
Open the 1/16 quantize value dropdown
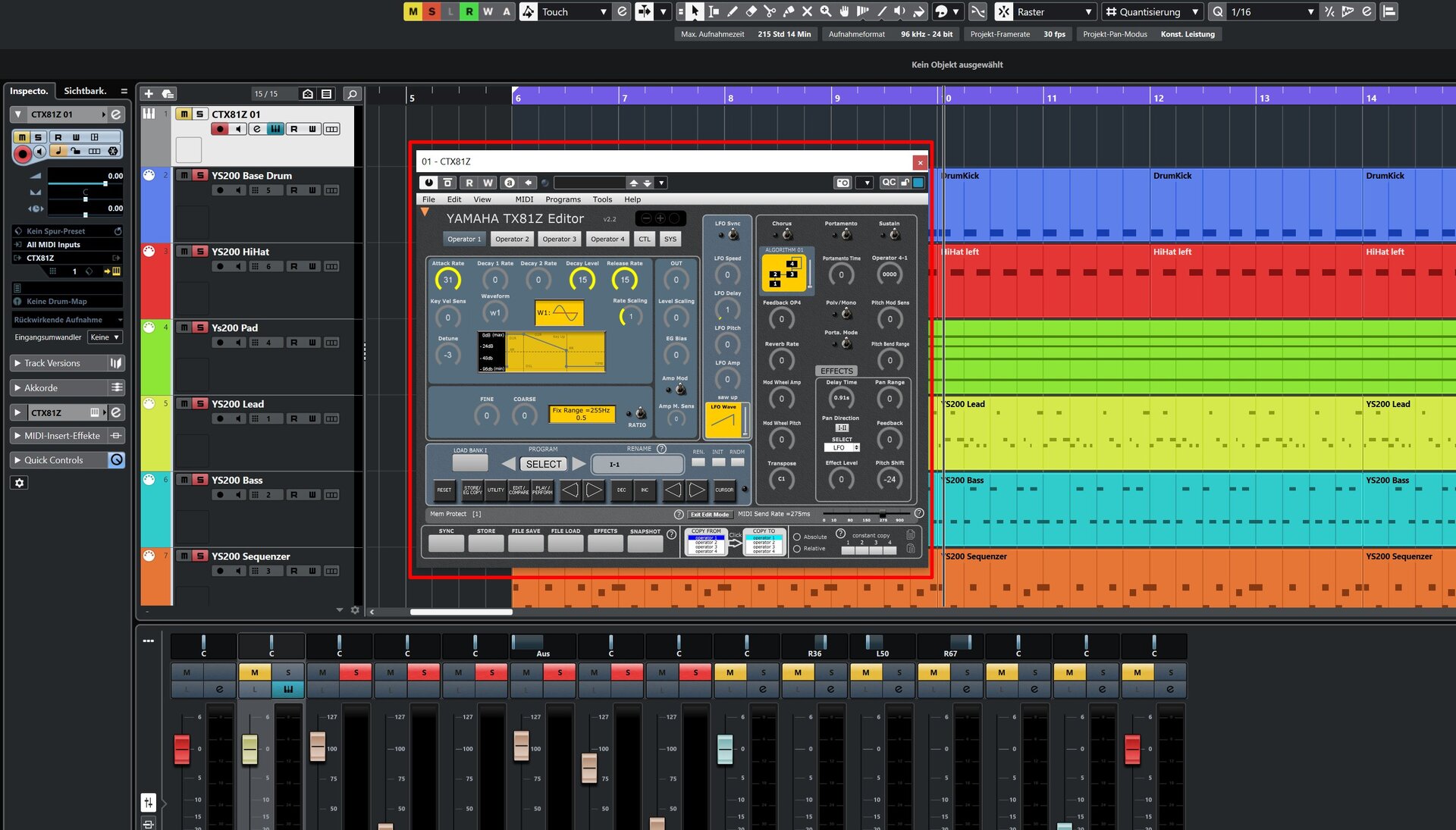coord(1272,11)
